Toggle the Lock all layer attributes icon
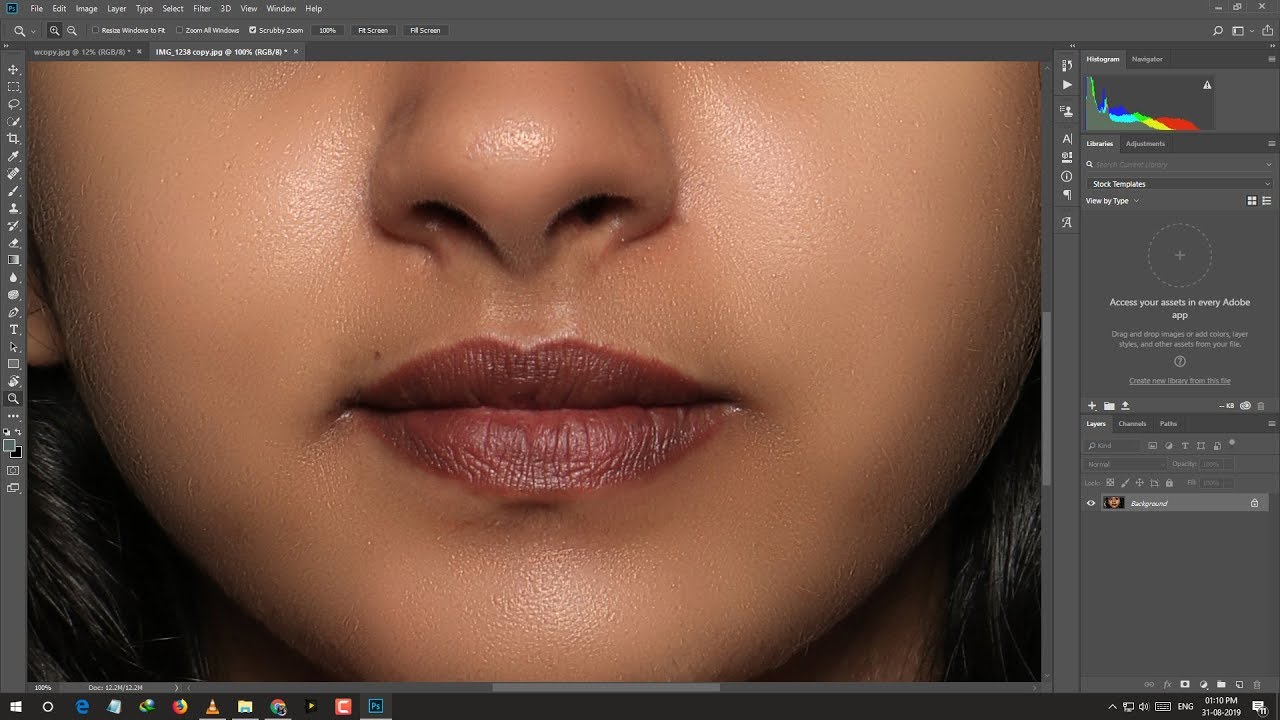The width and height of the screenshot is (1280, 720). click(1169, 483)
